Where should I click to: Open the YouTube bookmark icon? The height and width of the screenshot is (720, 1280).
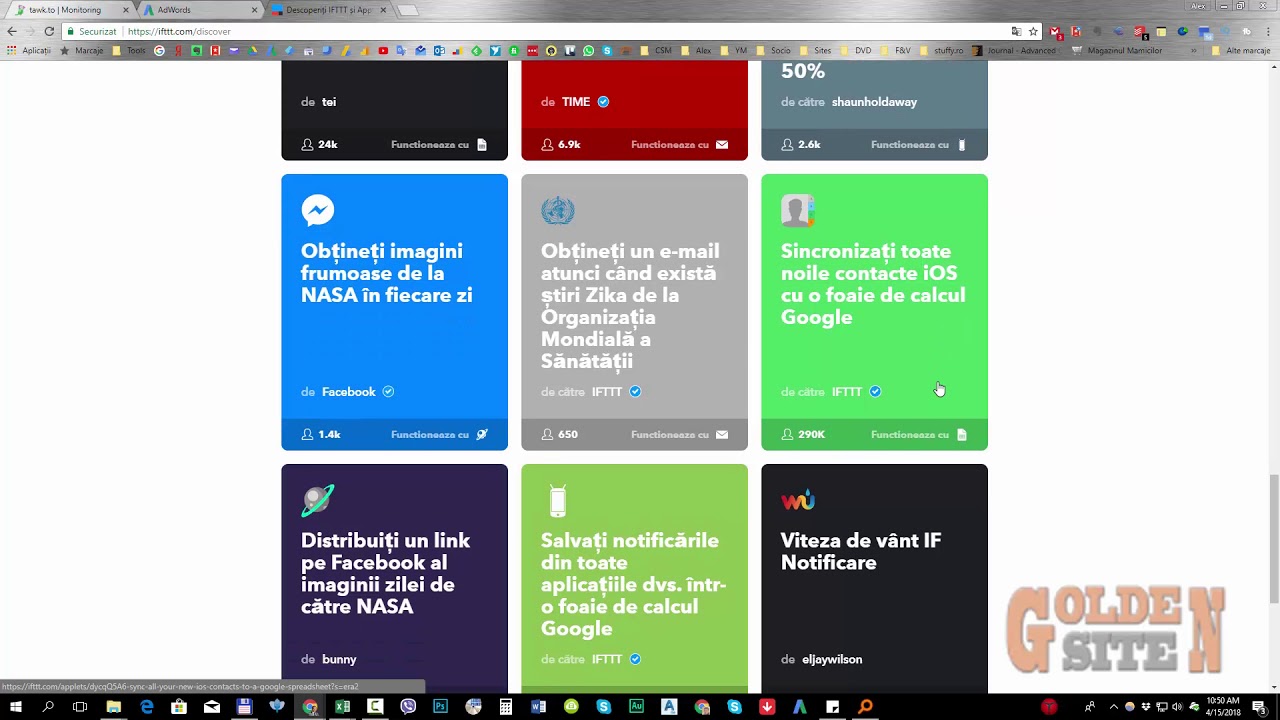click(383, 50)
